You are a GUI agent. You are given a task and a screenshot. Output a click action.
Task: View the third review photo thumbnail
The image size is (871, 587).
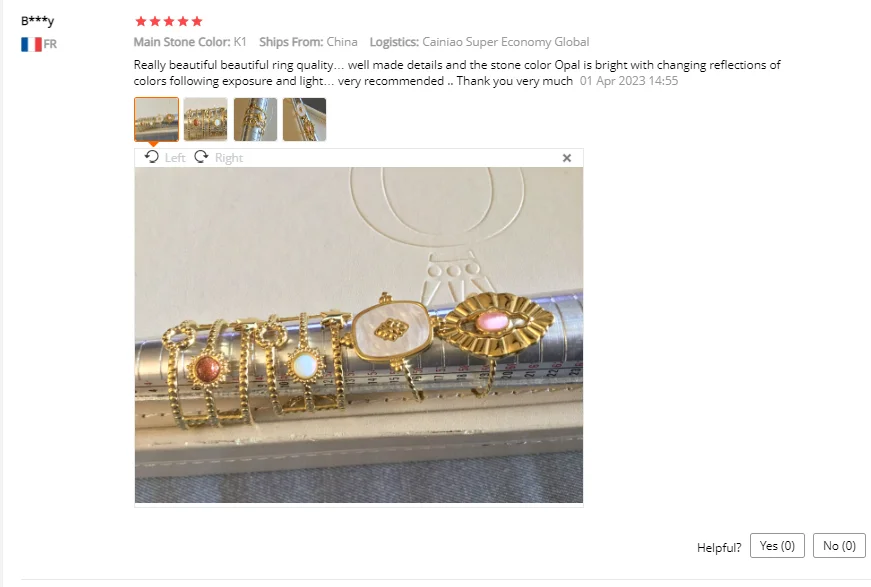pos(255,119)
